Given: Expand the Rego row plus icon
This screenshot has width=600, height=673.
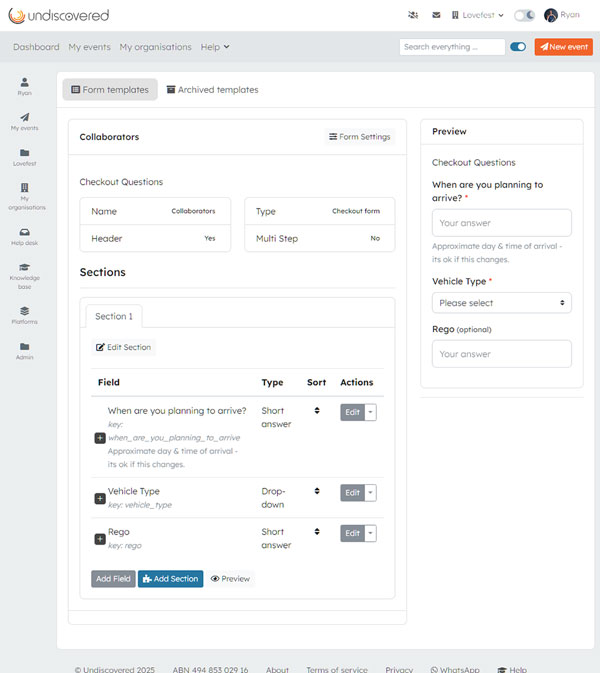Looking at the screenshot, I should (x=100, y=539).
